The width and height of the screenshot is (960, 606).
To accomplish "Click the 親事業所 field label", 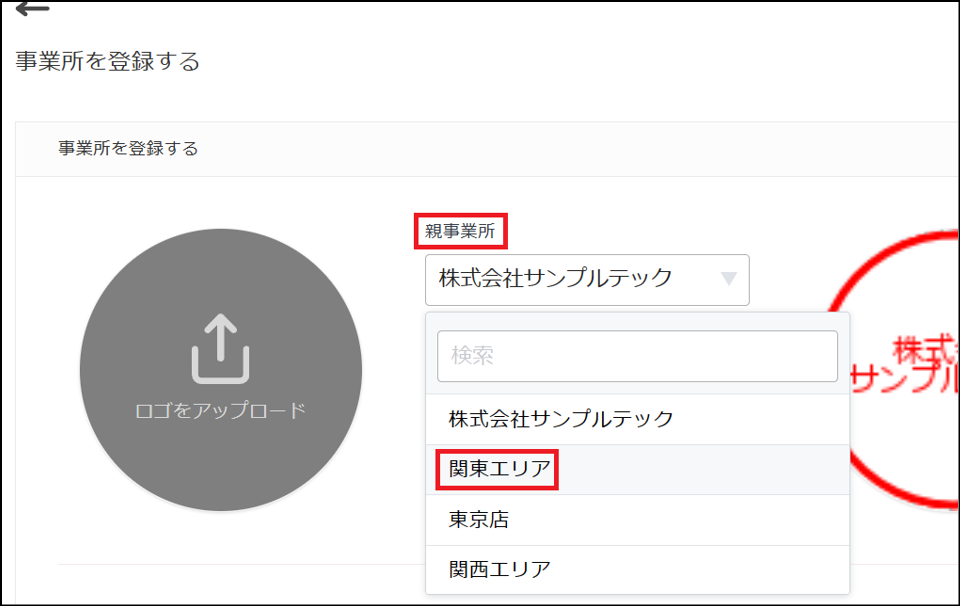I will click(460, 231).
